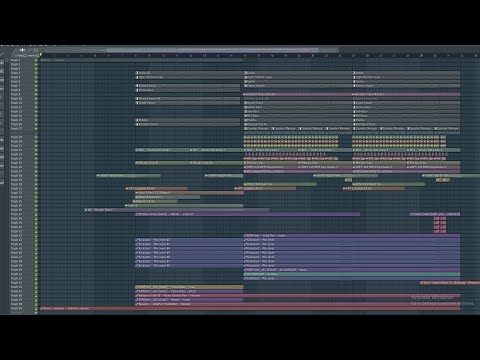Select long red automation clip on Track 59

pos(250,308)
